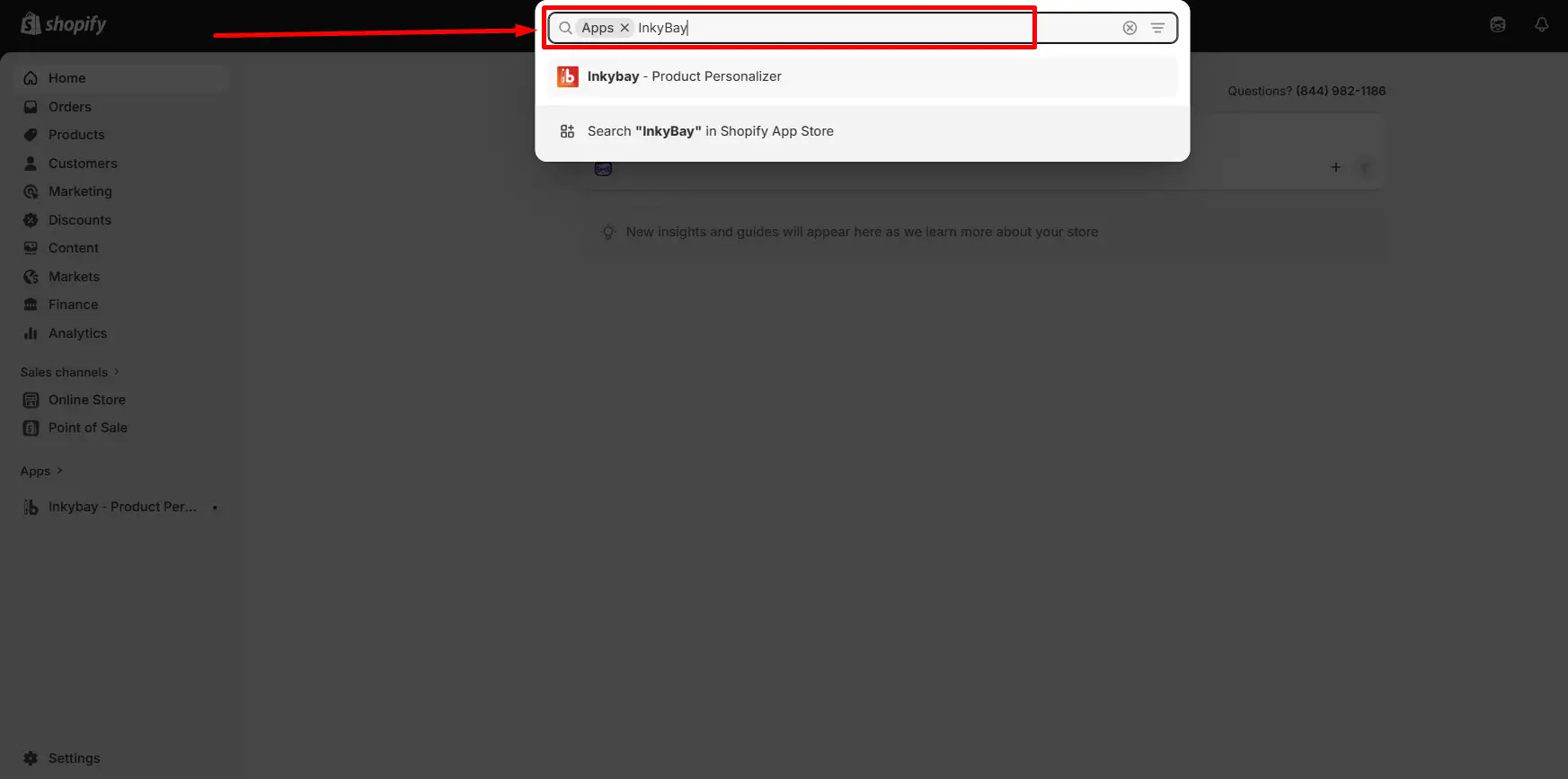Go to Home in the sidebar
The image size is (1568, 779).
[x=121, y=78]
